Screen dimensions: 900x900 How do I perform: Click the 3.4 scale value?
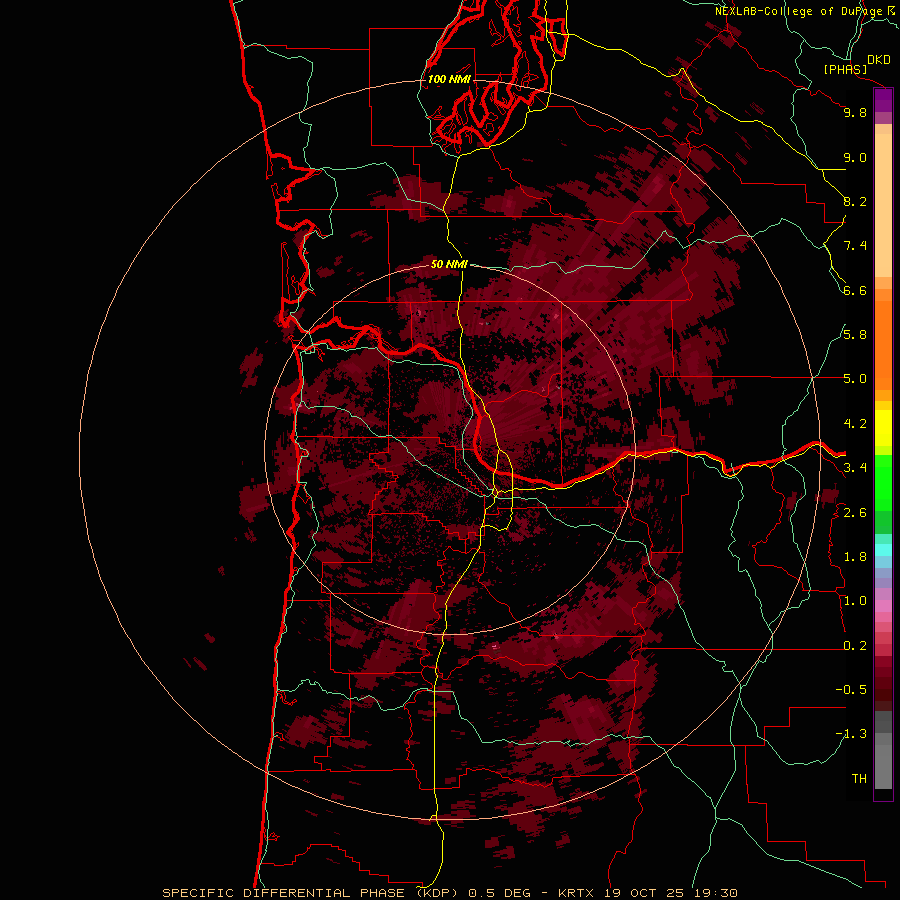(855, 468)
